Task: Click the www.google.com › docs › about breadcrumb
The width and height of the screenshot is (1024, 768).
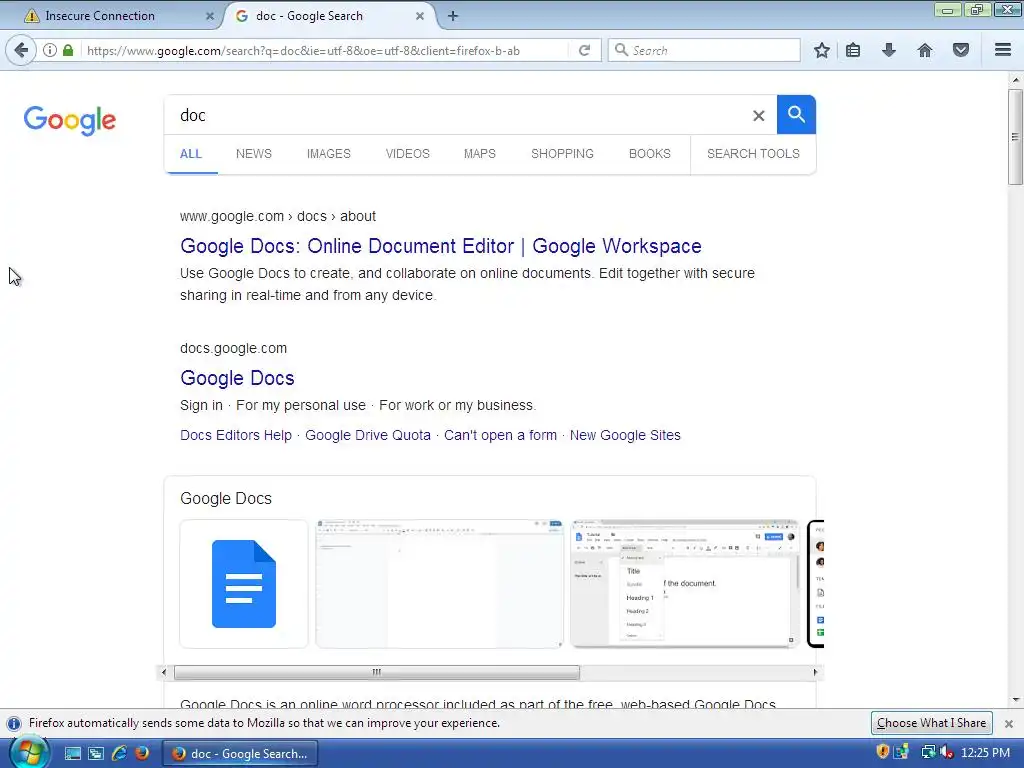Action: pyautogui.click(x=278, y=216)
